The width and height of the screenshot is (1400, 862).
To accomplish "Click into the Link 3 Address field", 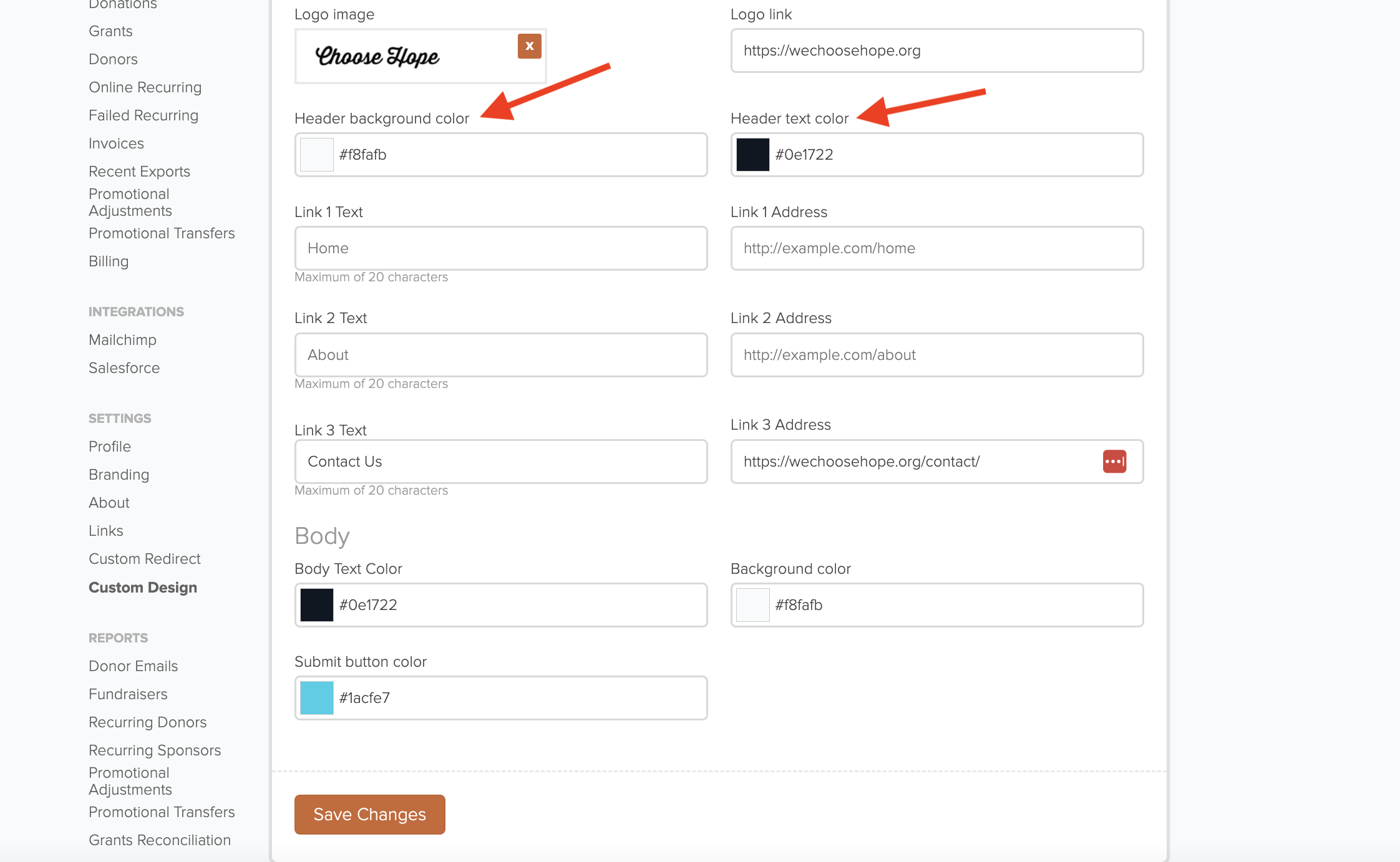I will coord(937,462).
